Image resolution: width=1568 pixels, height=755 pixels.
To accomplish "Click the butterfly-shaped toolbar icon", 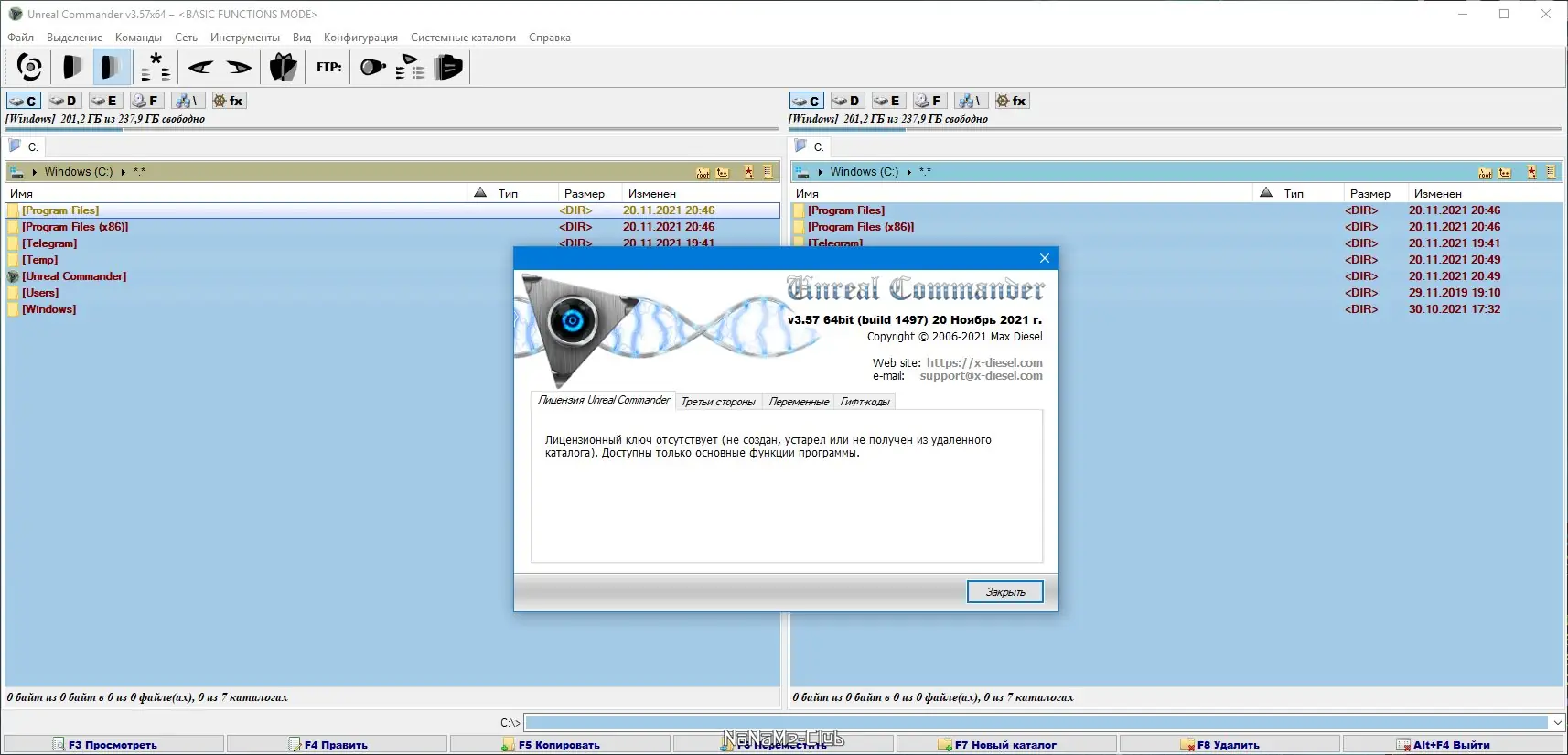I will [284, 67].
